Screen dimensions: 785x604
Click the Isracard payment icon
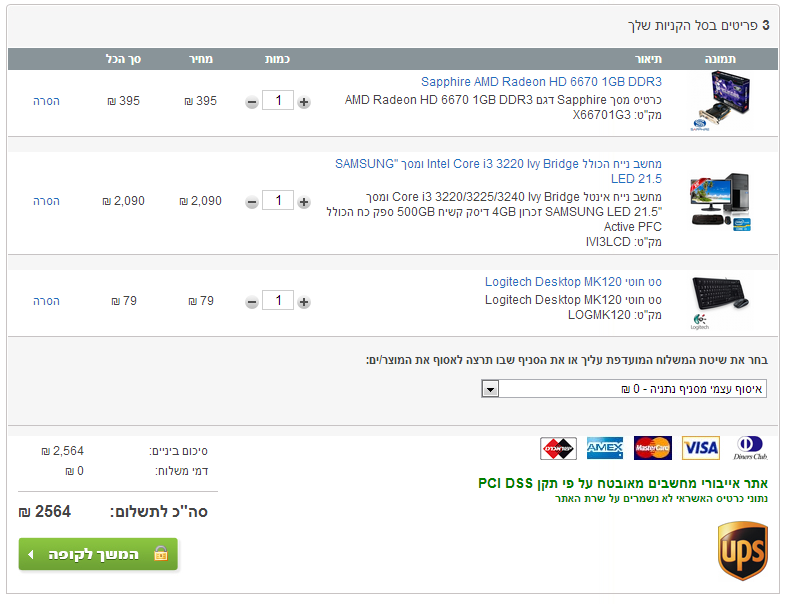(x=558, y=448)
